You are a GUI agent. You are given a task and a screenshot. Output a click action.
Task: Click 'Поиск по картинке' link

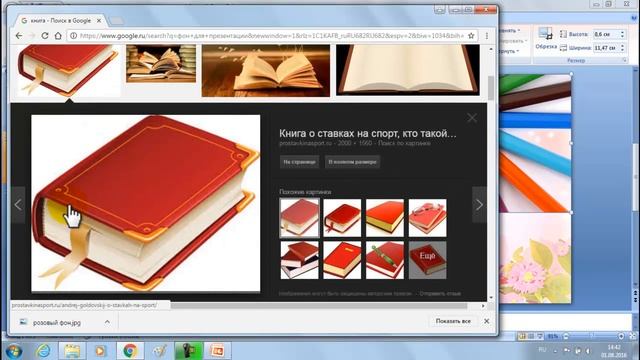(x=404, y=143)
